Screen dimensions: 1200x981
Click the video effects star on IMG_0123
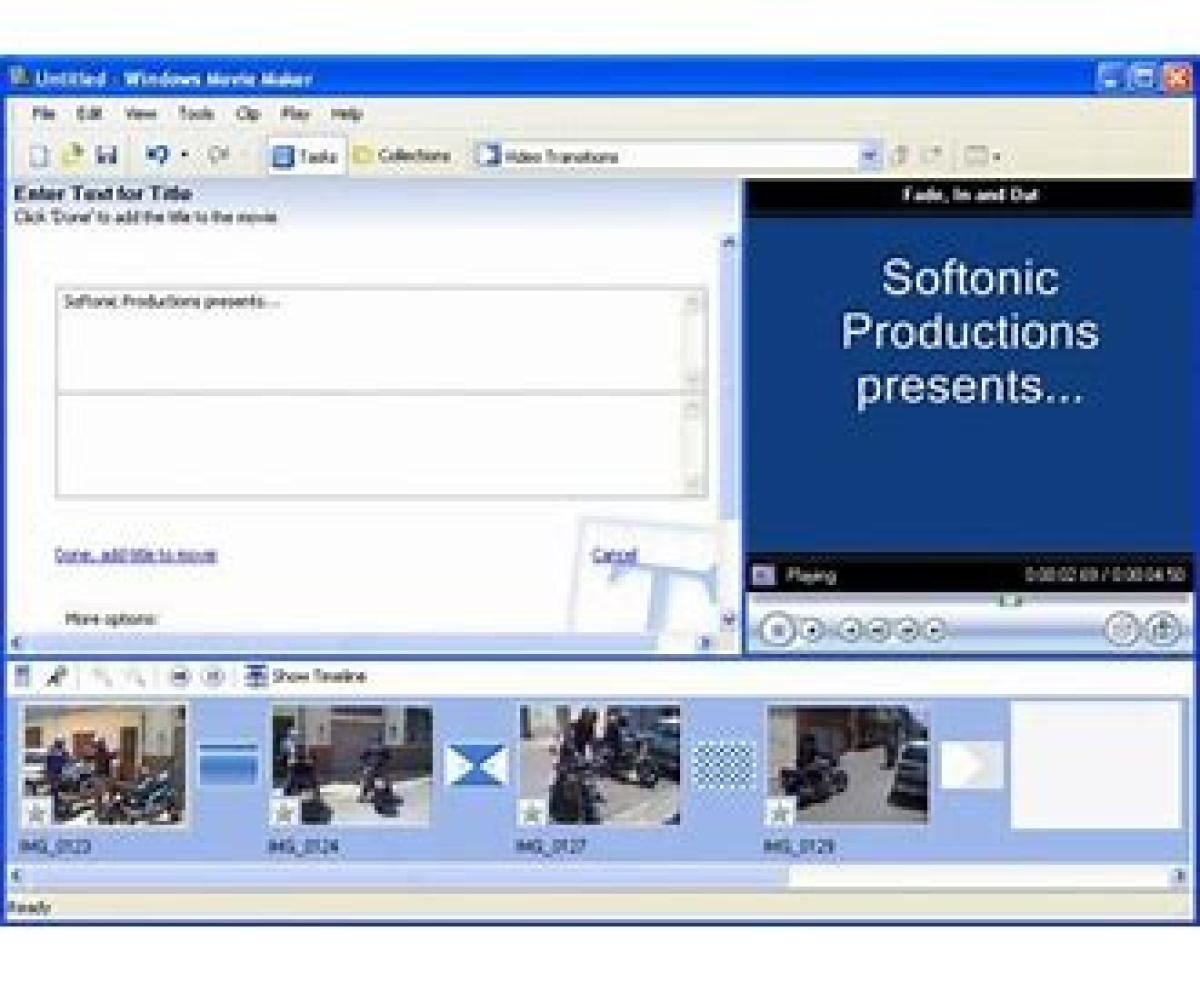coord(36,812)
